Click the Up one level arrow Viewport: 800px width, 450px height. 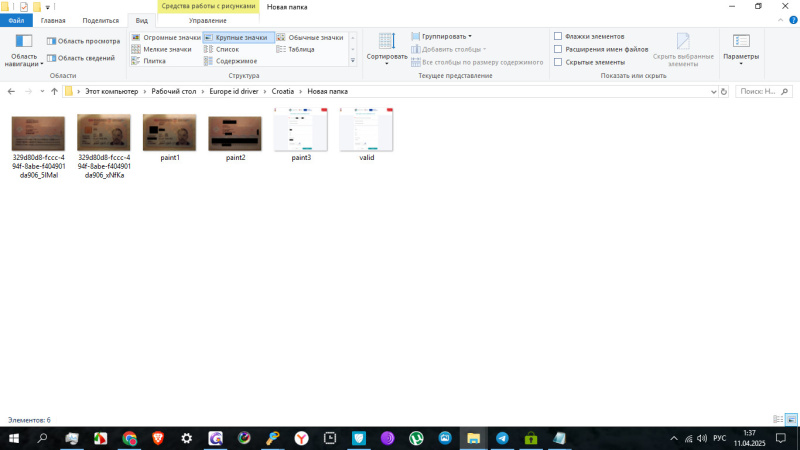[54, 91]
